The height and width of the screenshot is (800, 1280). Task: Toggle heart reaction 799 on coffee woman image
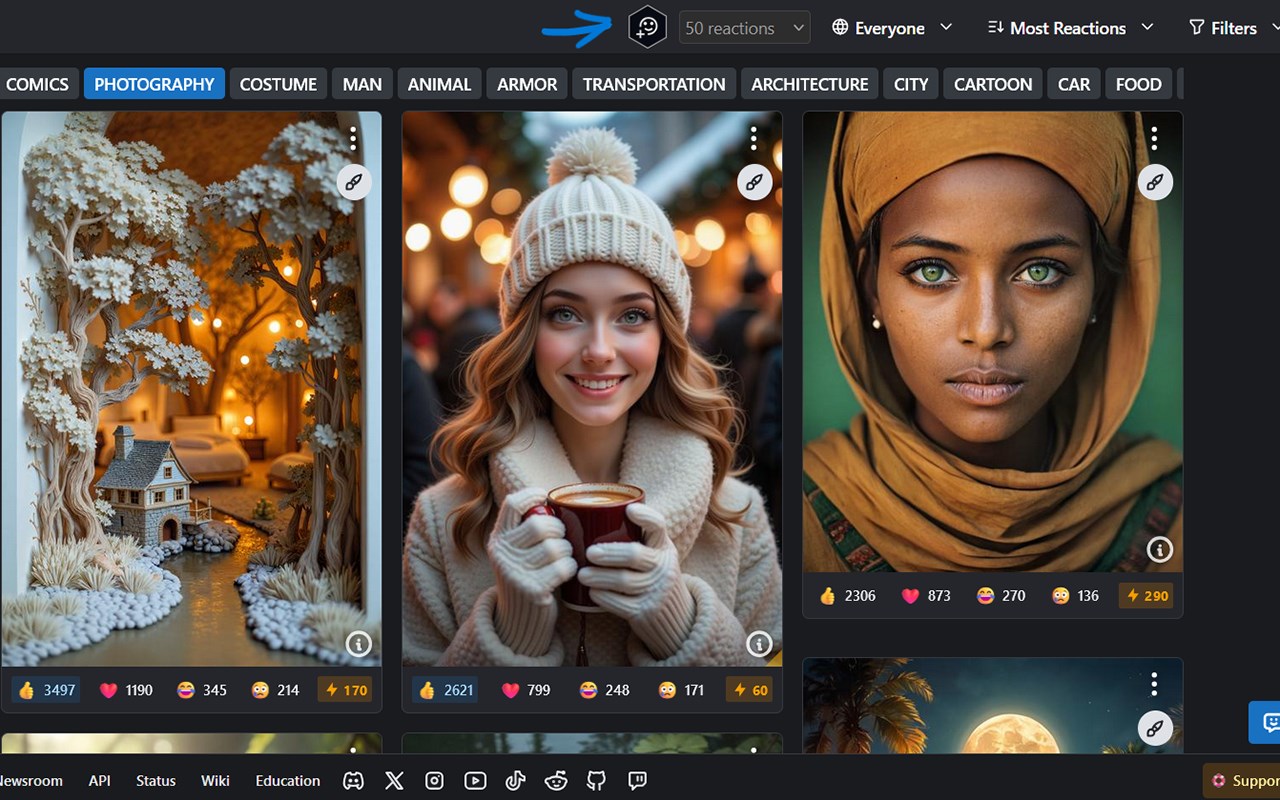click(525, 690)
